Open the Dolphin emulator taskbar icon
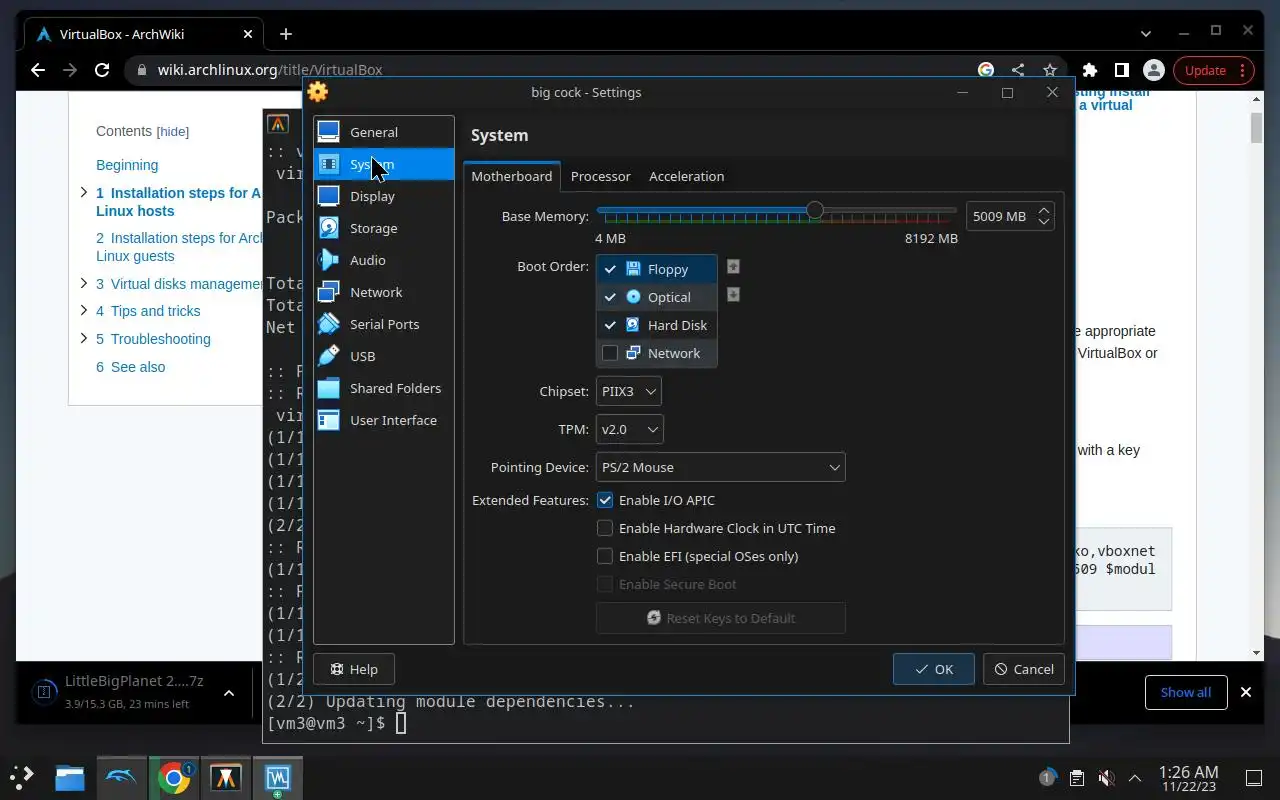 (122, 777)
